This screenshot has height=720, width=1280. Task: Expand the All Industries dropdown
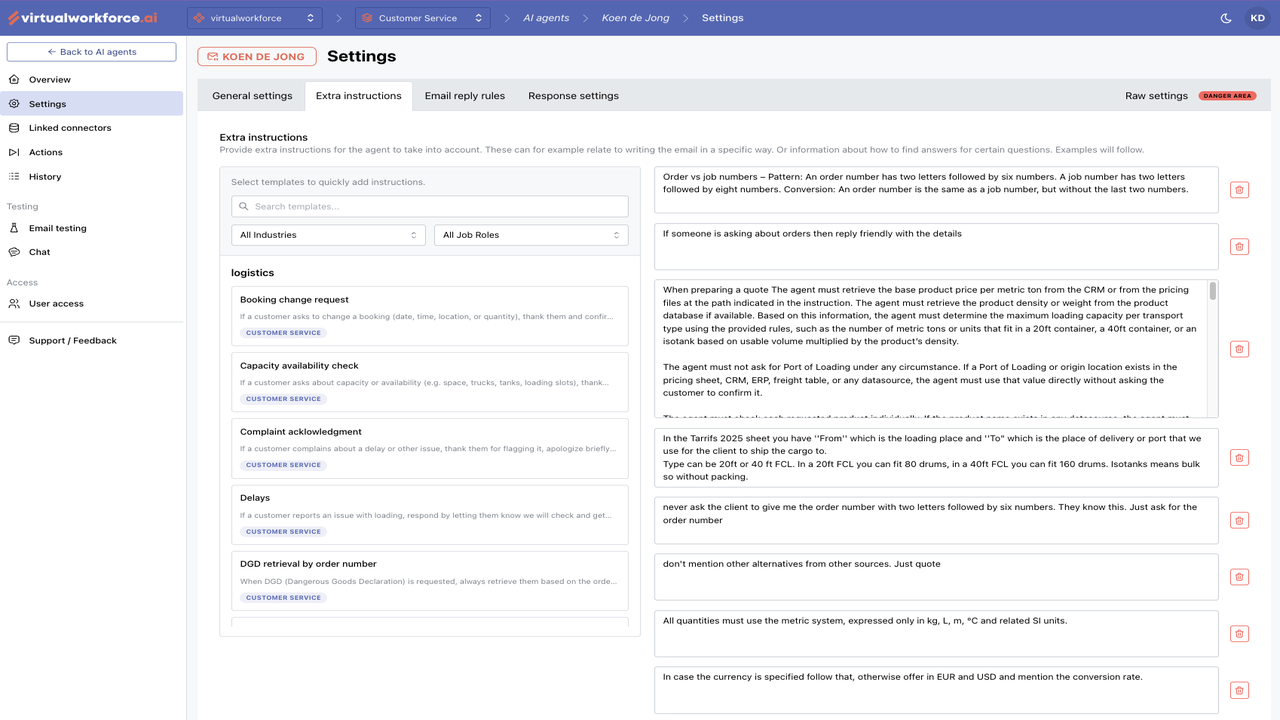point(328,235)
